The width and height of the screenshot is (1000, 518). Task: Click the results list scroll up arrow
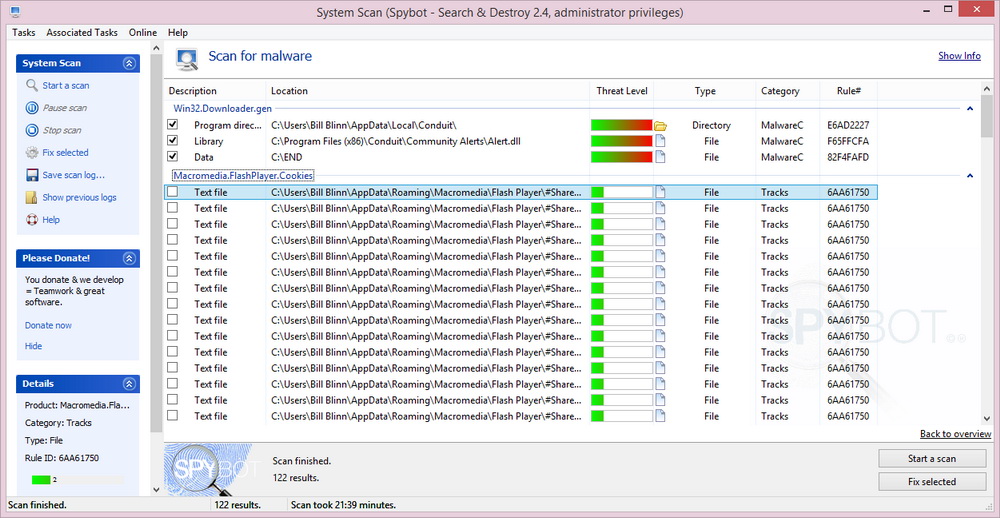click(x=987, y=88)
